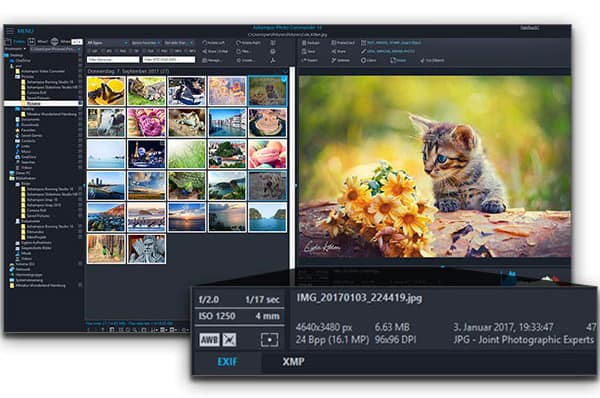Click the Share icon beside Rotate left
This screenshot has height=398, width=600.
point(205,51)
